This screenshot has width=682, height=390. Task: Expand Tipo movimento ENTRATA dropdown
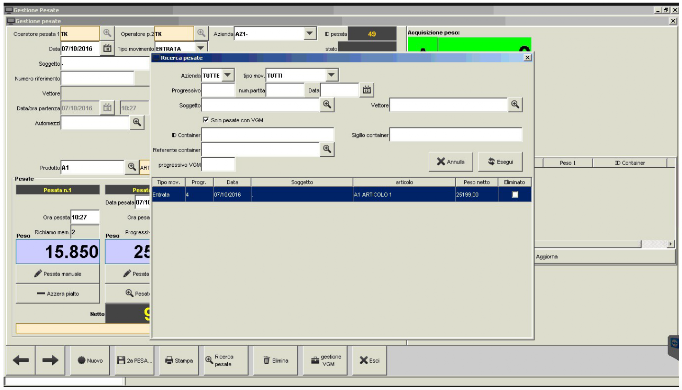pos(201,48)
